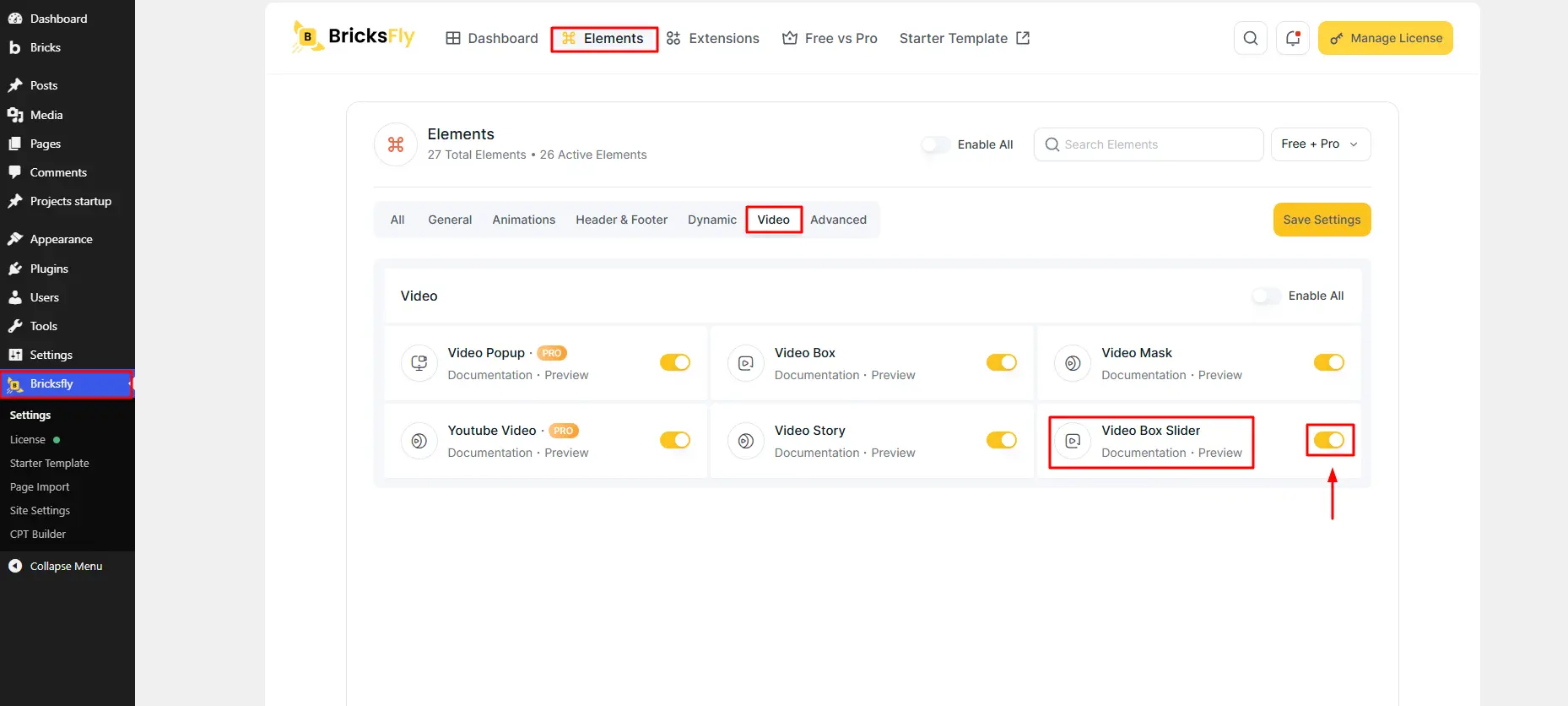Viewport: 1568px width, 706px height.
Task: Focus the Search Elements input field
Action: [1149, 144]
